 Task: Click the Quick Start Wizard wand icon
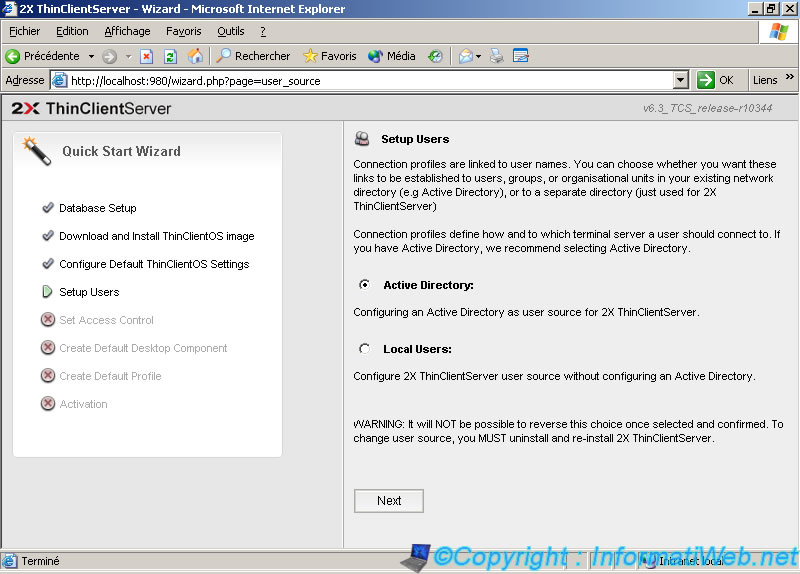(x=36, y=151)
